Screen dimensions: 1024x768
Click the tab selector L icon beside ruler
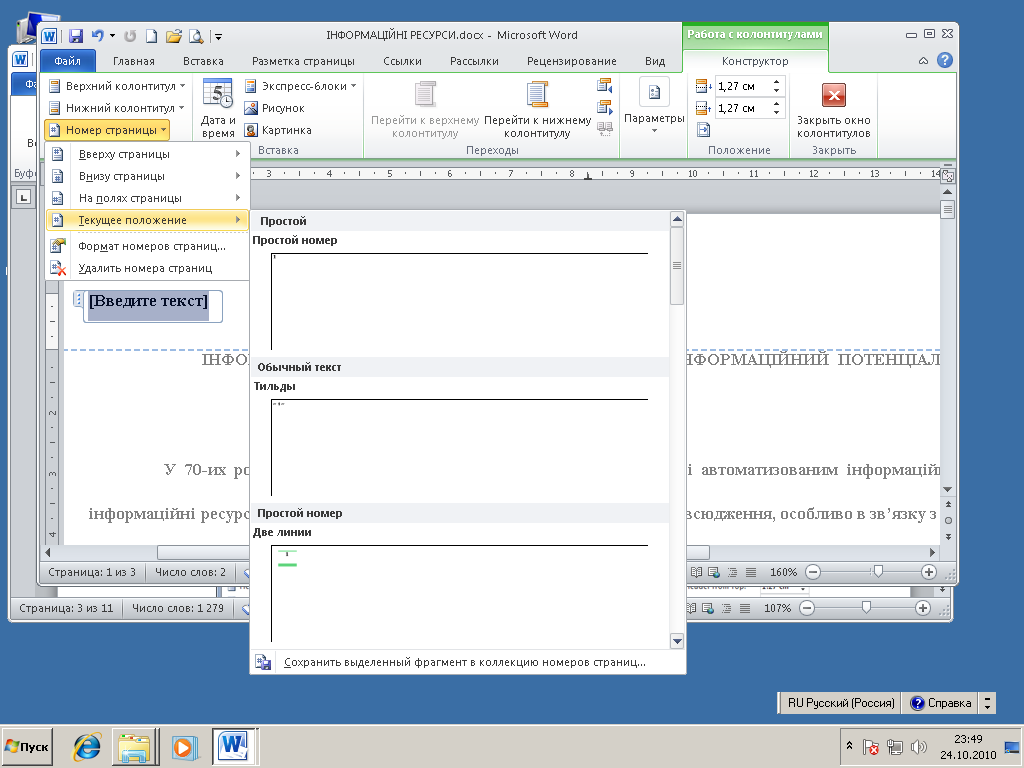24,197
